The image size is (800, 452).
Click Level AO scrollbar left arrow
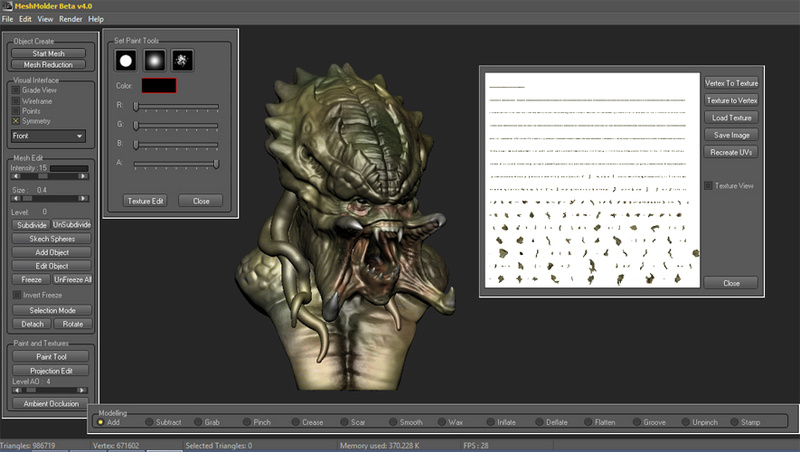17,390
